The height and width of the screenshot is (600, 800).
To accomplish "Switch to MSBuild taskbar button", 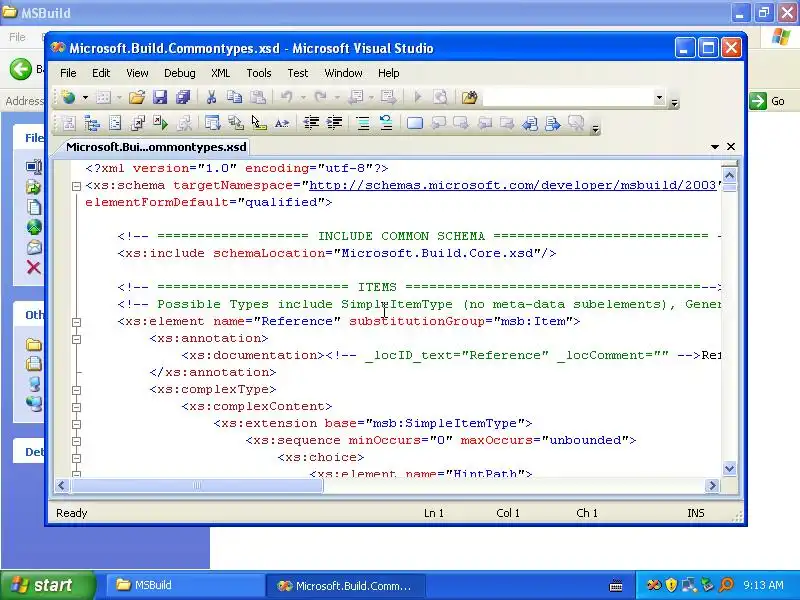I will pos(184,585).
